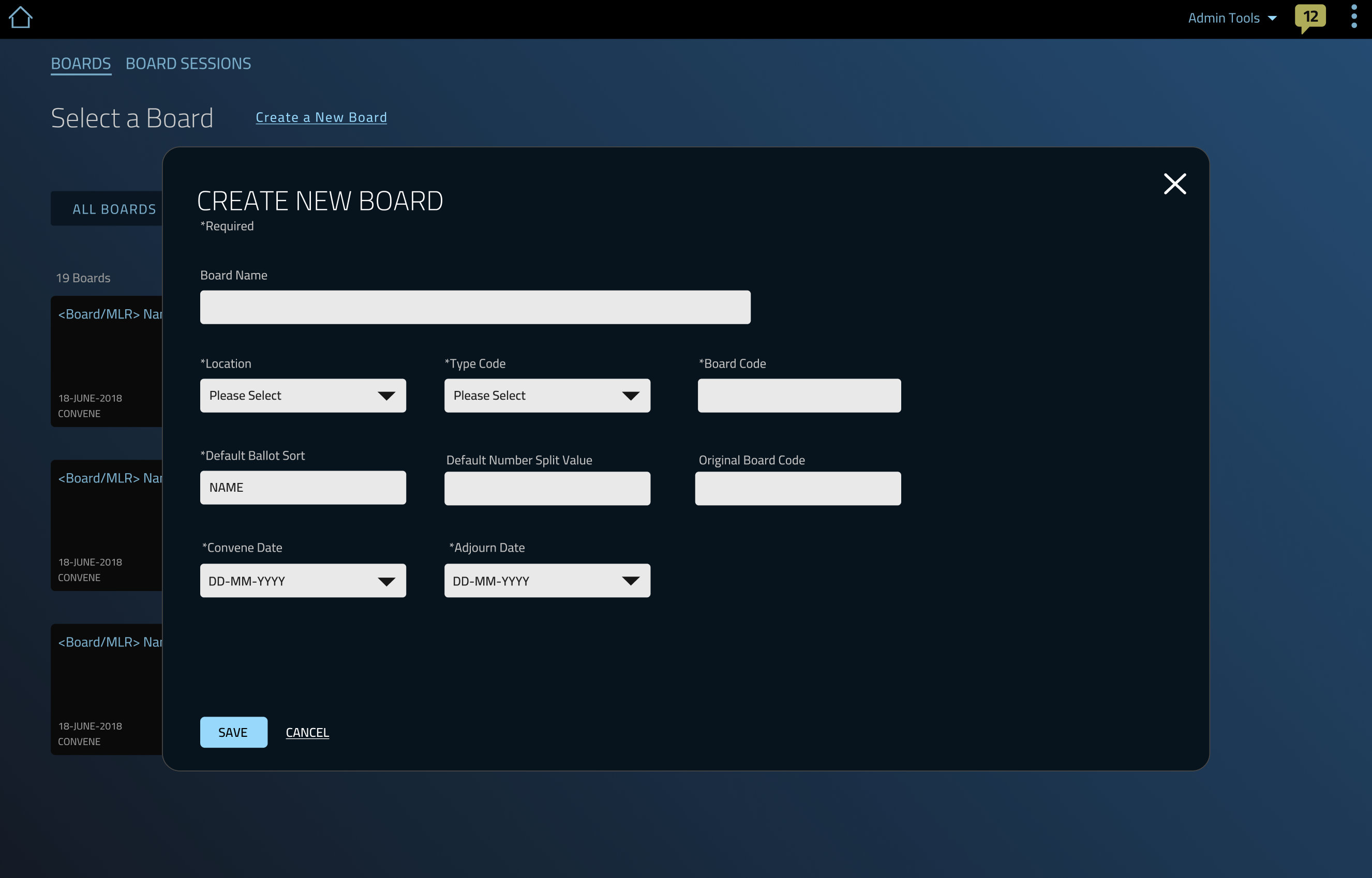
Task: Click the Default Ballot Sort NAME field
Action: click(303, 488)
